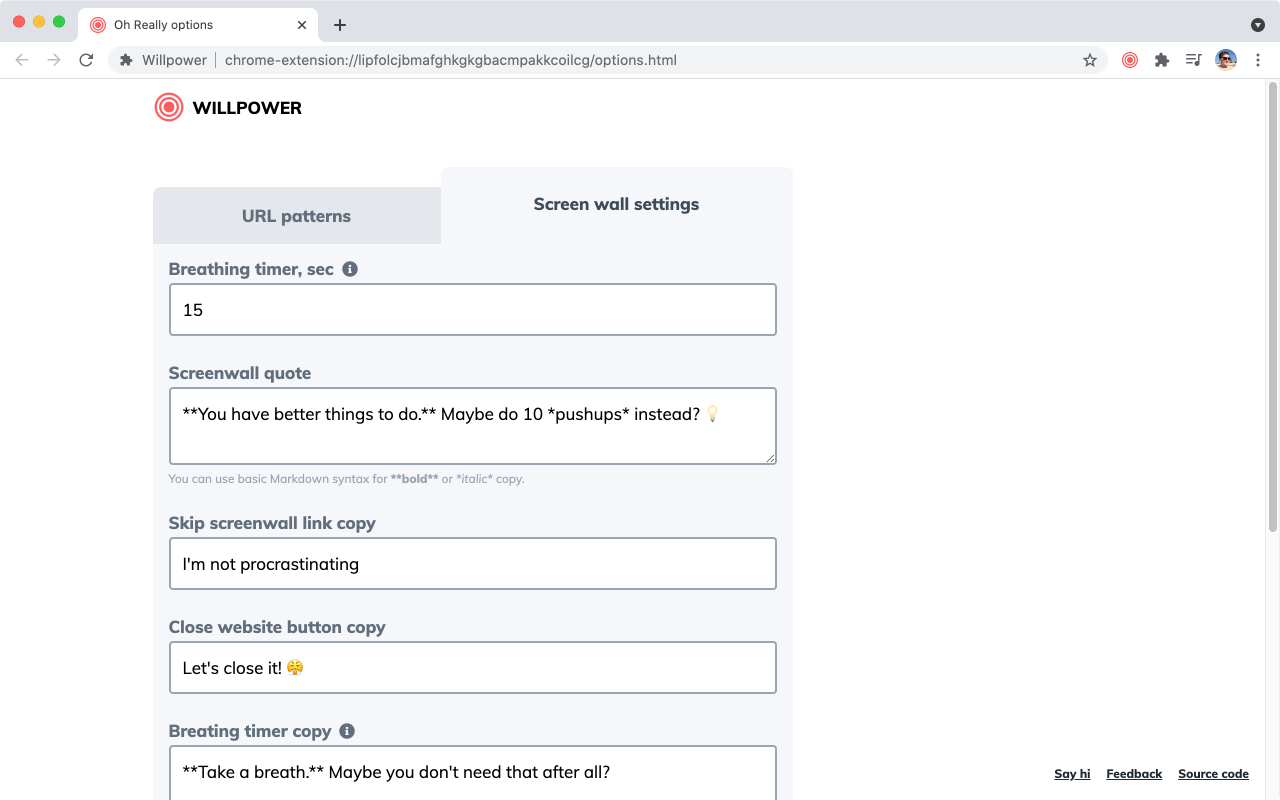Open the media controls icon
Screen dimensions: 1280x800
1194,60
